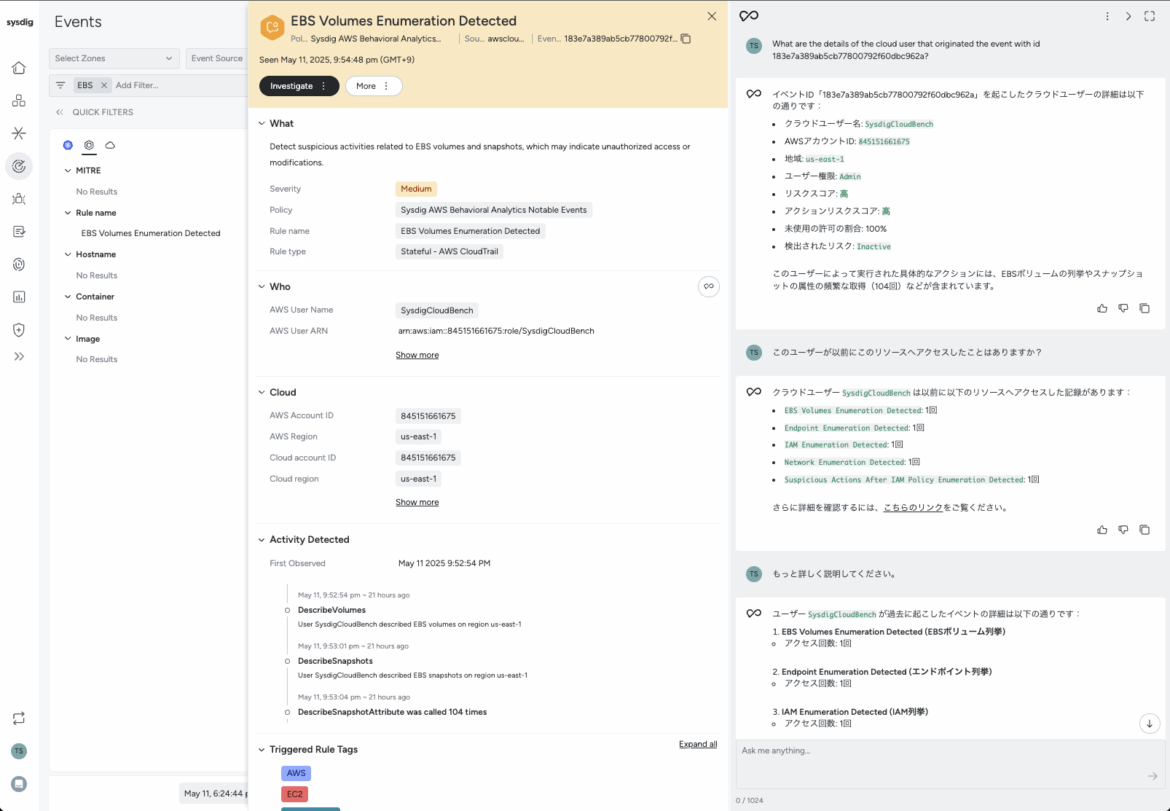The height and width of the screenshot is (811, 1170).
Task: Click the Medium severity badge
Action: pyautogui.click(x=416, y=189)
